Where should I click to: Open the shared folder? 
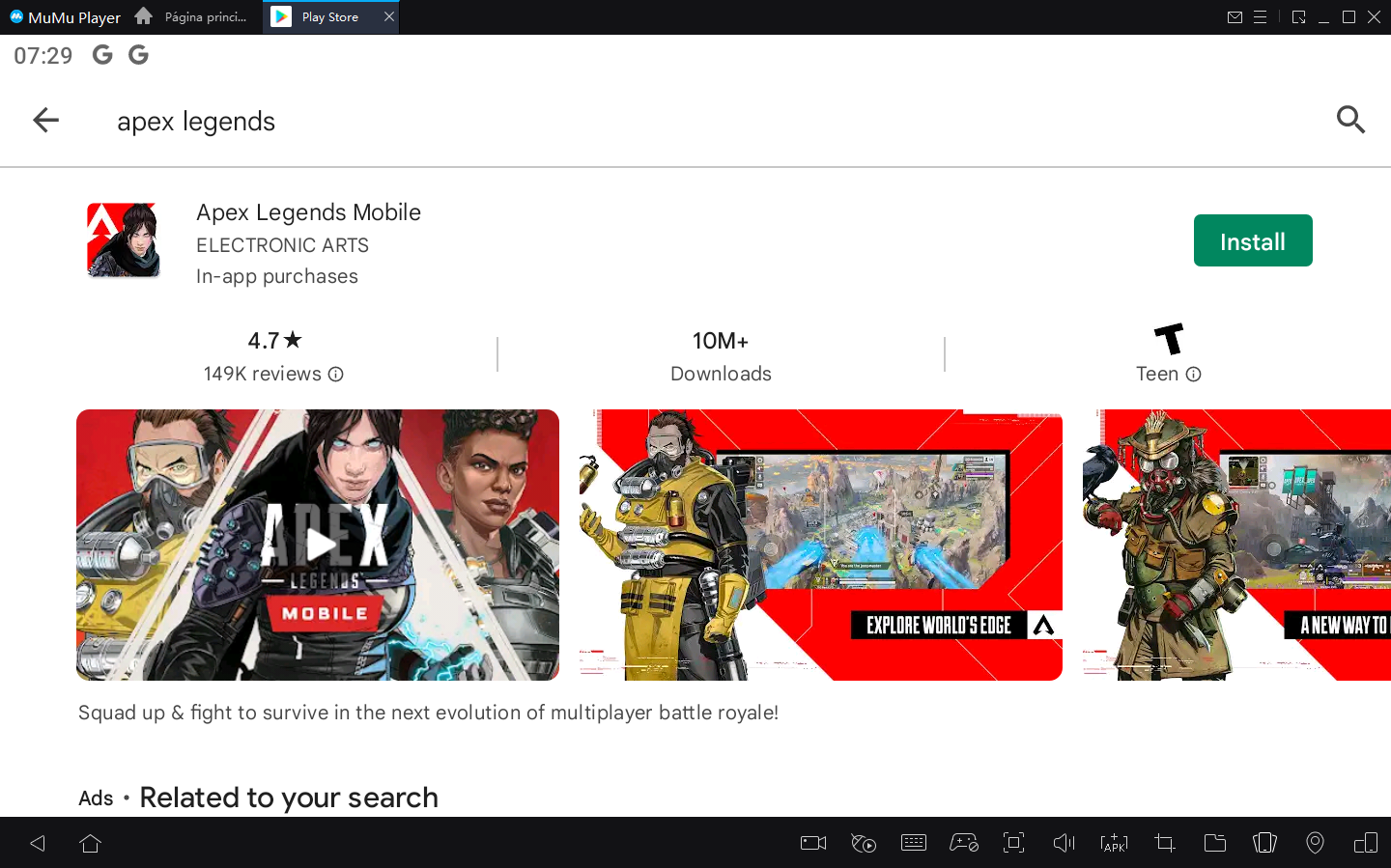pyautogui.click(x=1215, y=843)
